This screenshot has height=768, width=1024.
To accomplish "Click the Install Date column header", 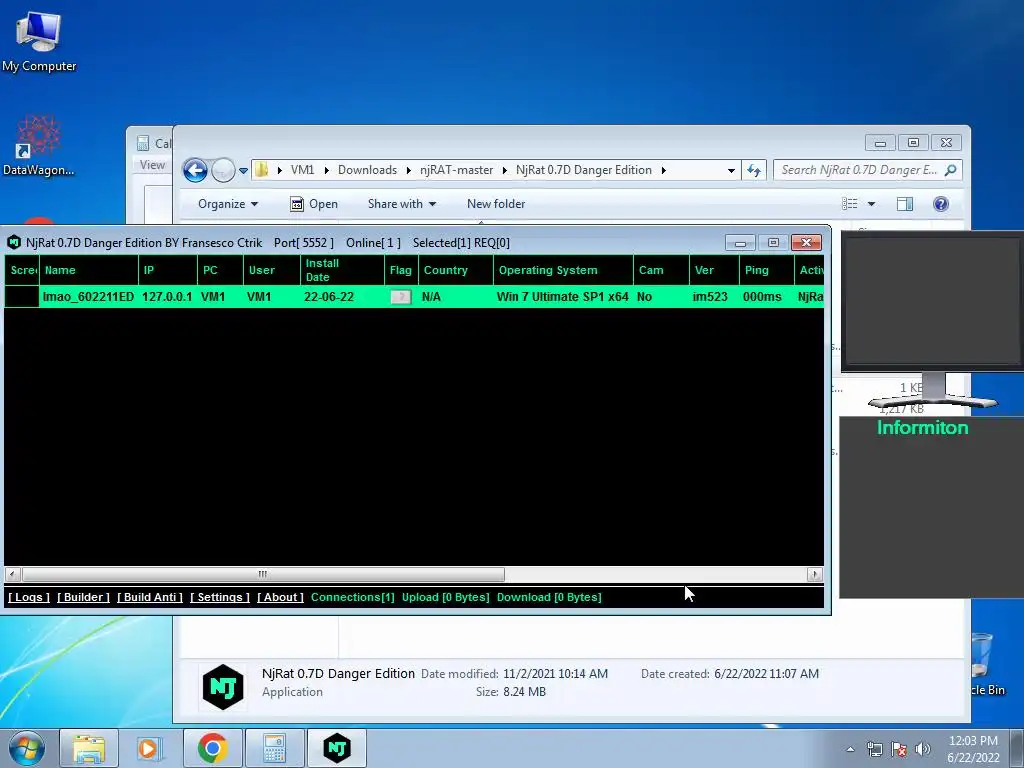I will [342, 270].
